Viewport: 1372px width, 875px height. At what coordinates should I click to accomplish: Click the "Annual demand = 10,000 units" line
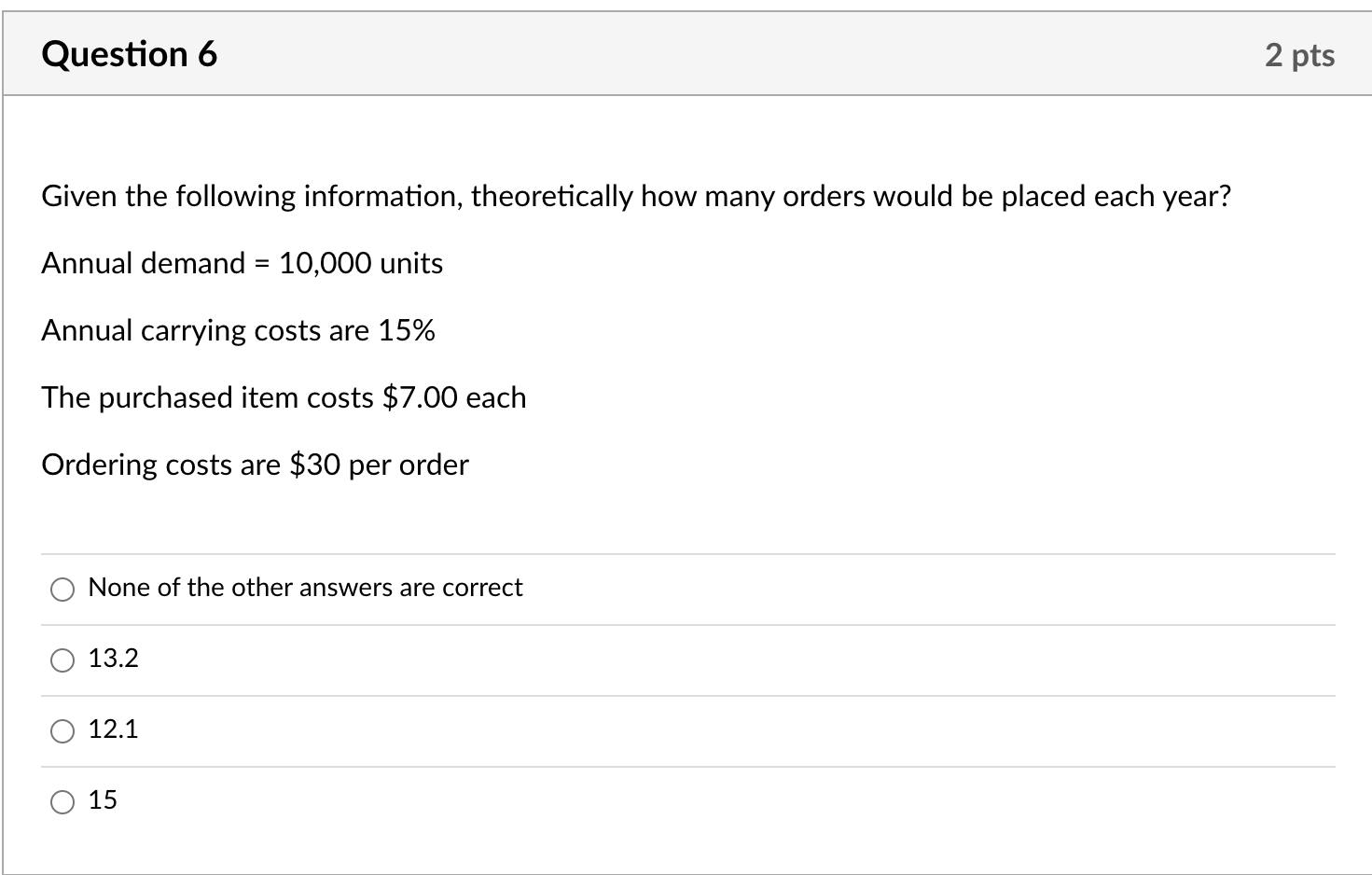(x=242, y=263)
